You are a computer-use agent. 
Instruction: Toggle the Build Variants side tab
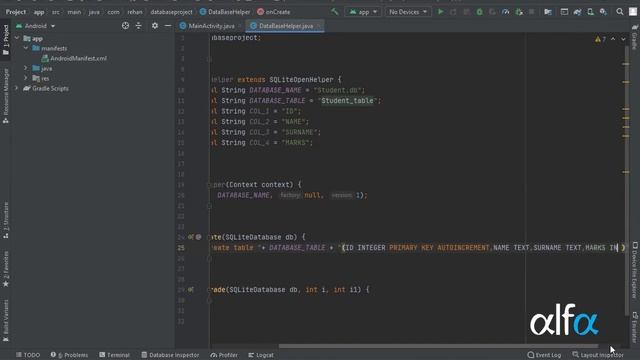[6, 320]
